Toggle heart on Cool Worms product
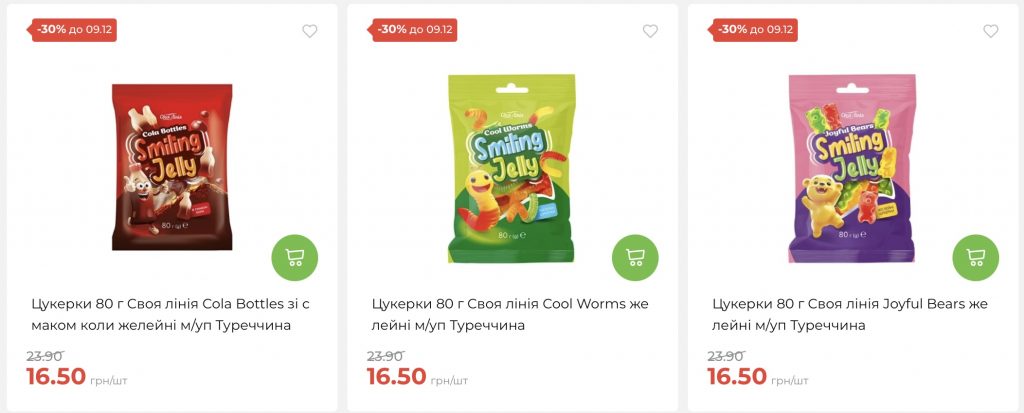This screenshot has height=413, width=1024. click(x=650, y=31)
